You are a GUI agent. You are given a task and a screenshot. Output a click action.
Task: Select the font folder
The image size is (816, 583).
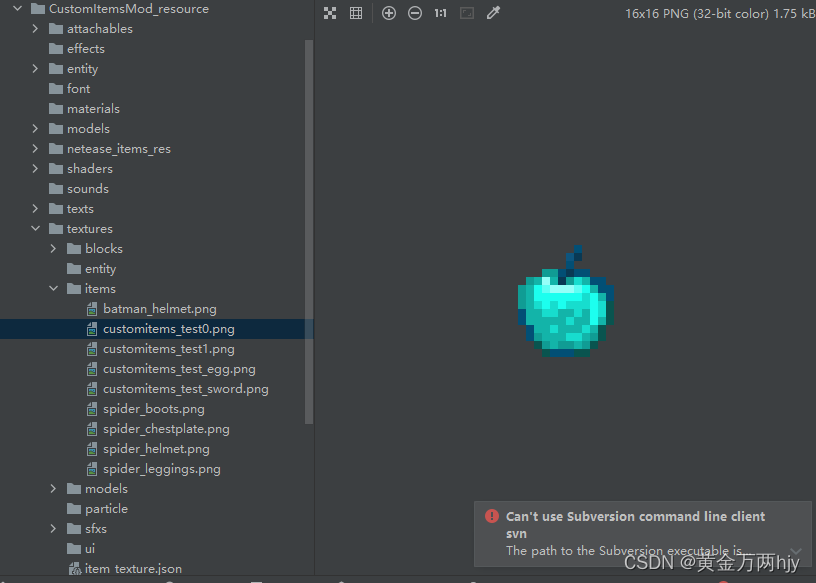click(x=79, y=89)
